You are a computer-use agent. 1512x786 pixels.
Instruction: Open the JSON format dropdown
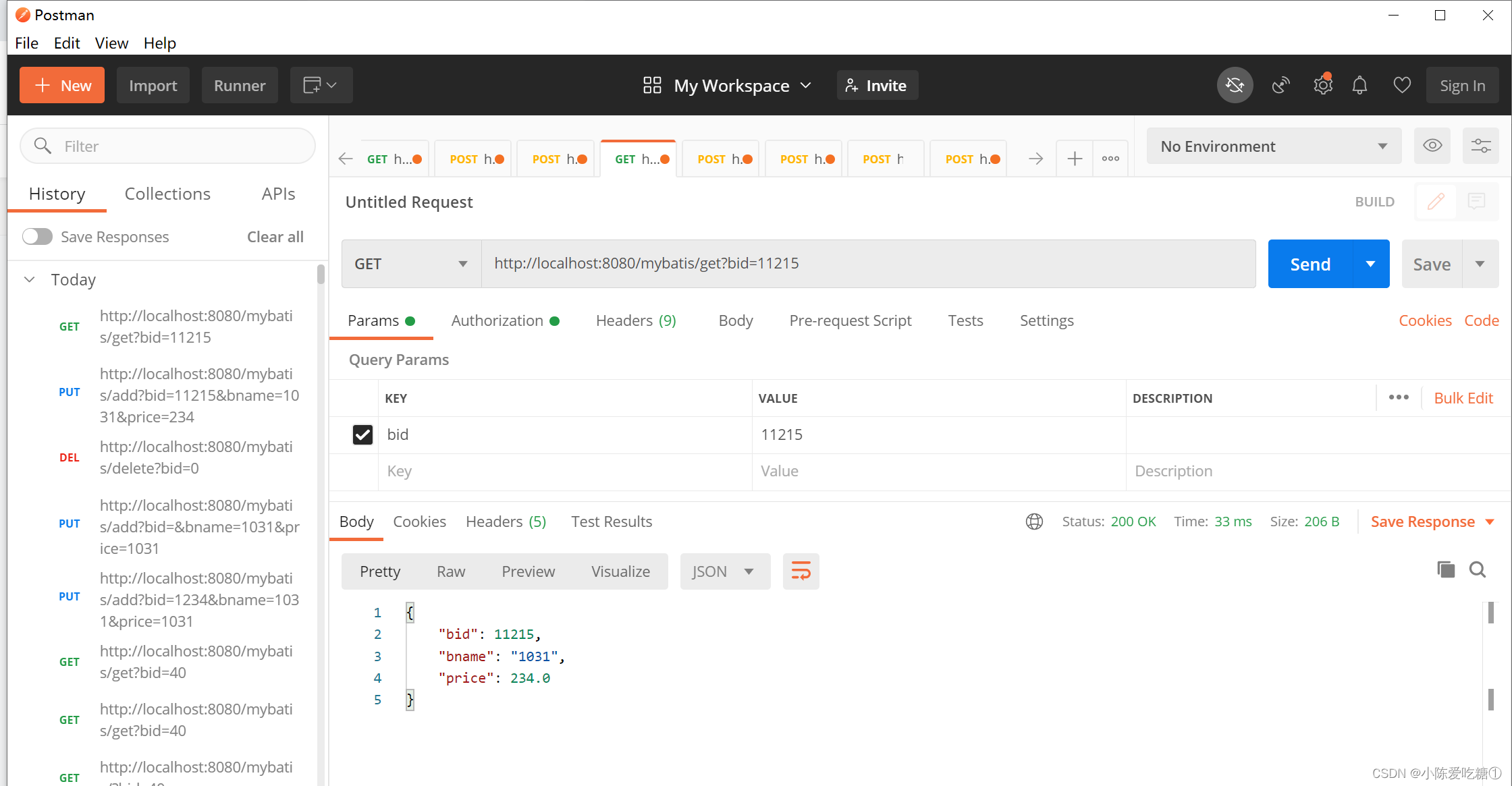pyautogui.click(x=724, y=571)
